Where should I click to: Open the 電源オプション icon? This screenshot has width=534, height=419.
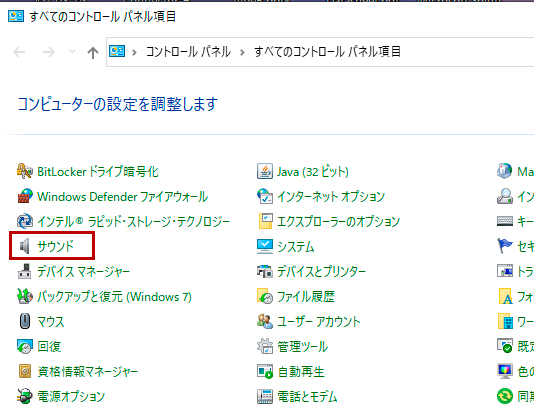coord(25,396)
